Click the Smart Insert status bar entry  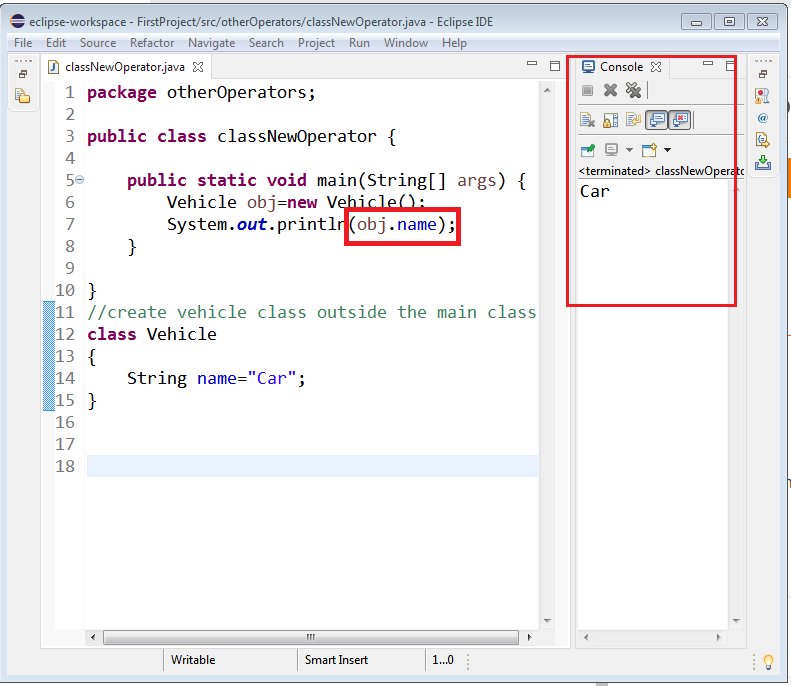tap(336, 660)
